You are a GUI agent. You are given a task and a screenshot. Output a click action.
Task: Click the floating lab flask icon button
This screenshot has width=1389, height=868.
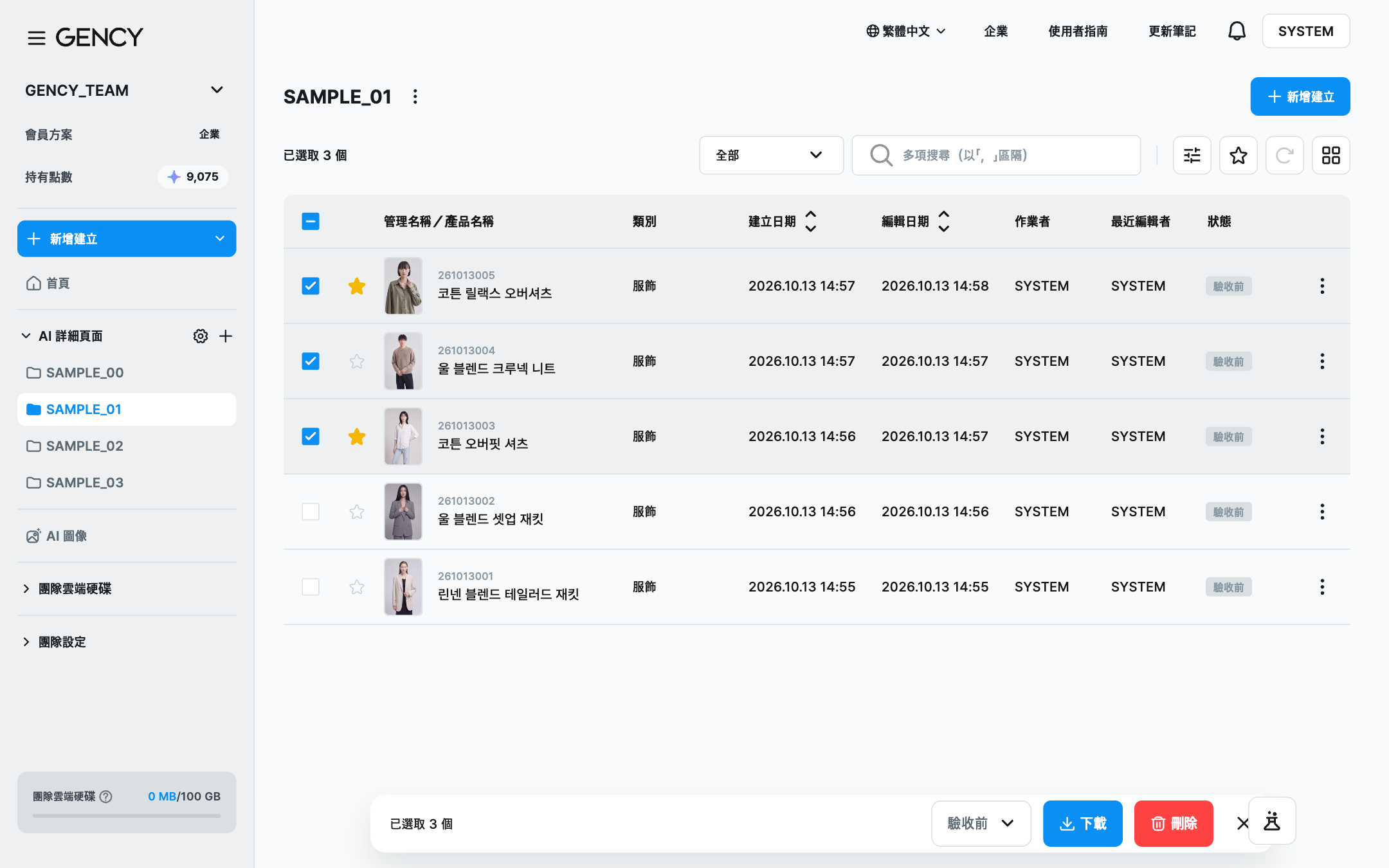pos(1272,821)
